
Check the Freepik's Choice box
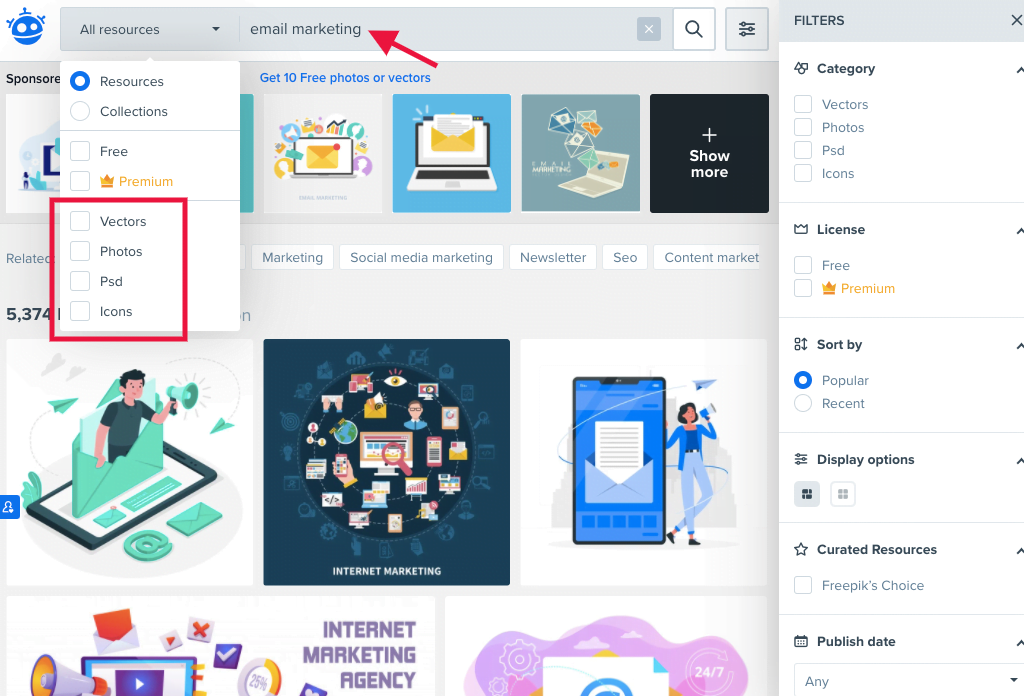click(x=803, y=585)
